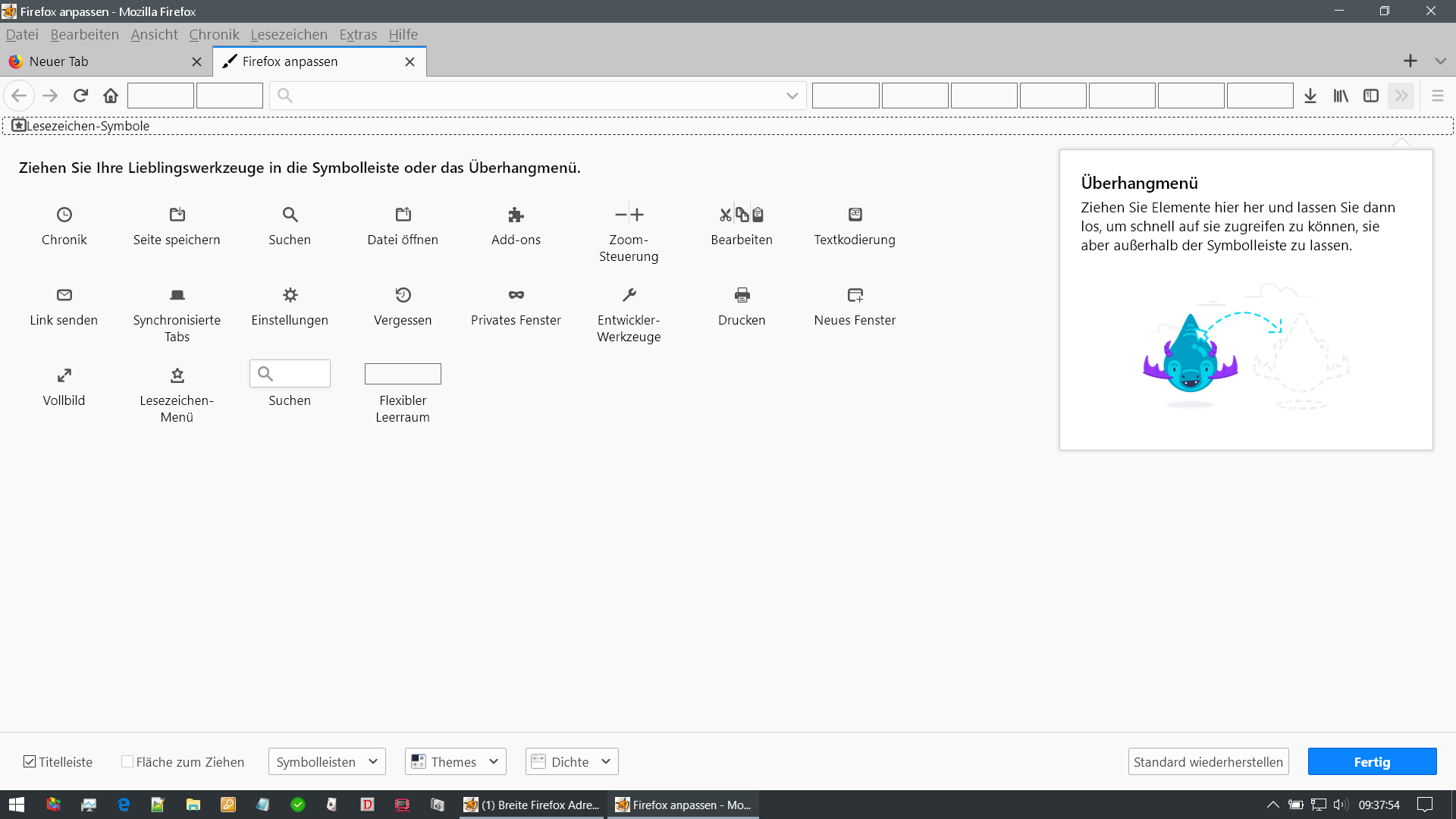The height and width of the screenshot is (819, 1456).
Task: Open the Symbolleisten dropdown
Action: 327,761
